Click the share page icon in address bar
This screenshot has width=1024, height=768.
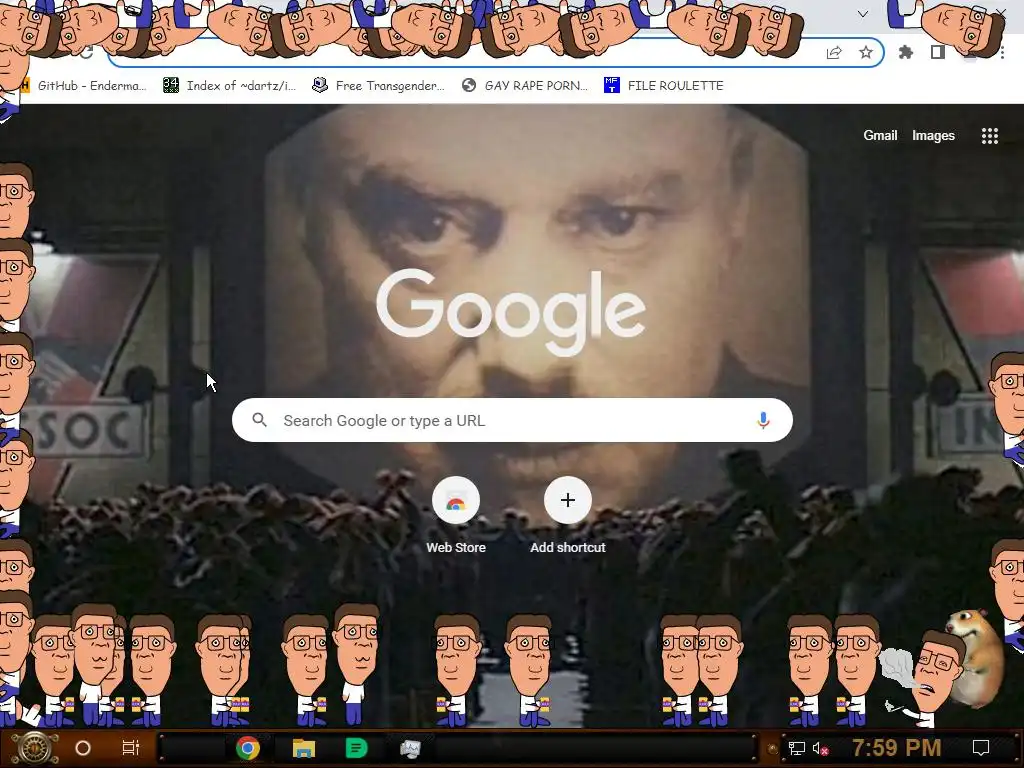tap(834, 53)
